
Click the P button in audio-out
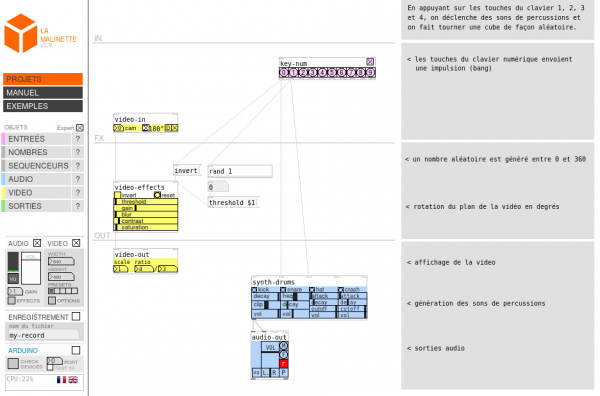tap(284, 372)
